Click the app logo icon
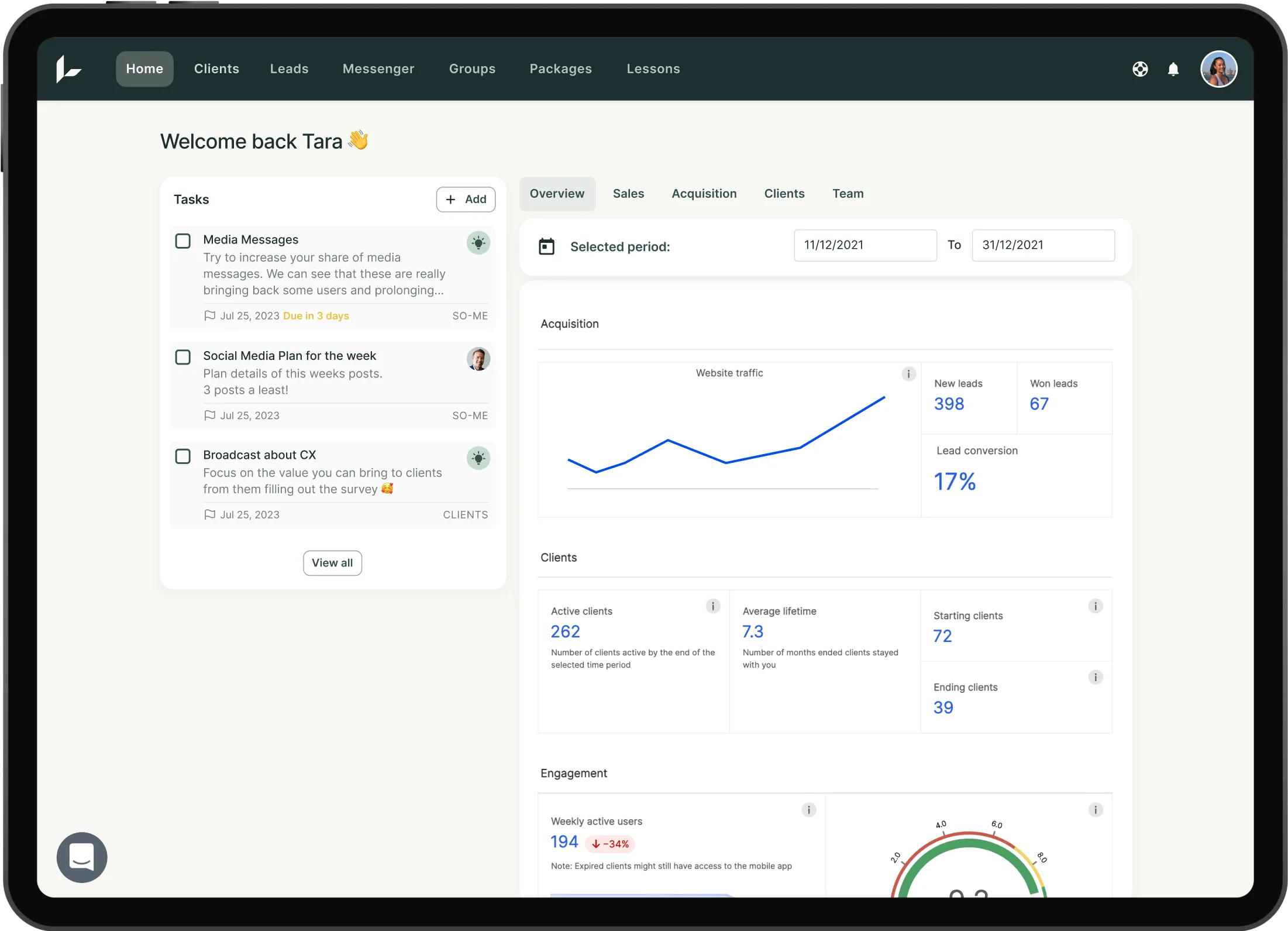The image size is (1288, 931). point(68,69)
